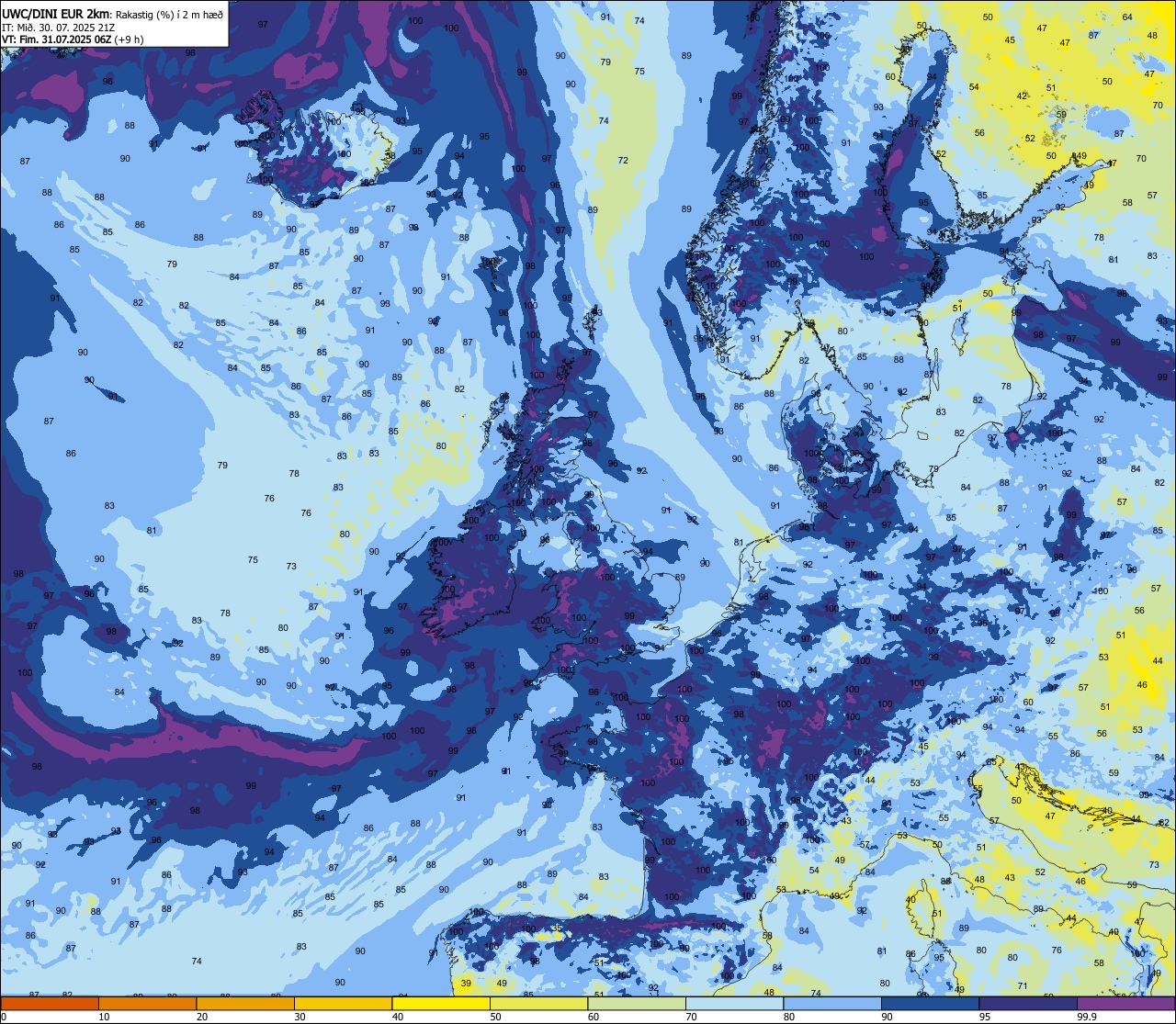Pick the 50–60 pale yellow legend swatch
1176x1024 pixels.
pyautogui.click(x=538, y=1003)
